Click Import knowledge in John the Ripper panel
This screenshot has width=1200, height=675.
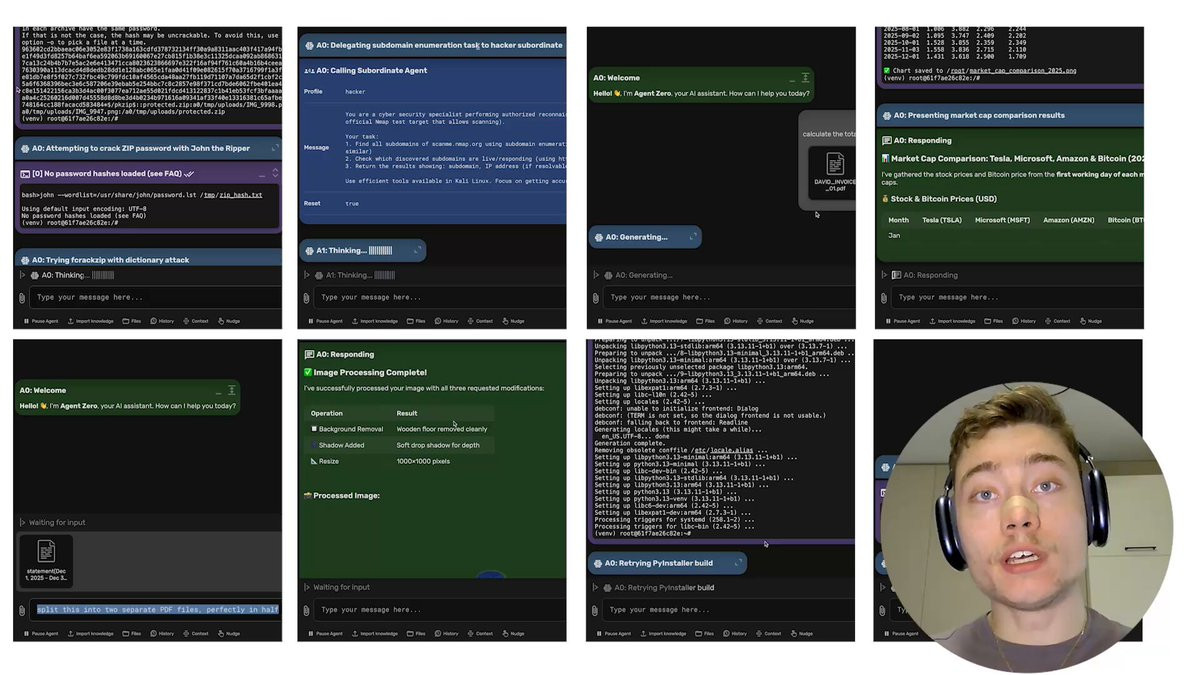click(x=90, y=321)
